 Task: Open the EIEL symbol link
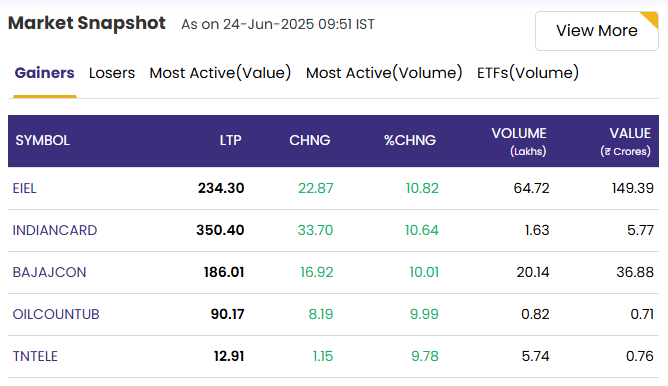[x=24, y=188]
